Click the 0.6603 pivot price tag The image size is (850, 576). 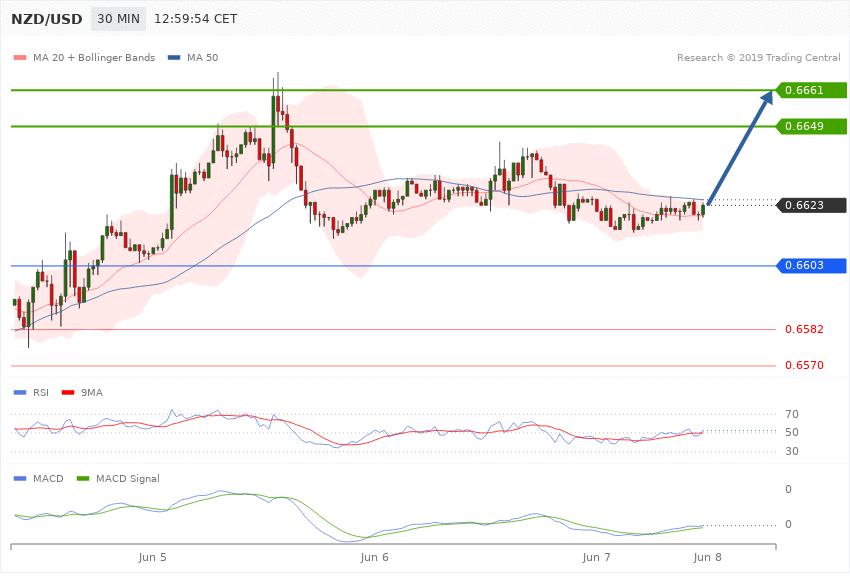(811, 266)
